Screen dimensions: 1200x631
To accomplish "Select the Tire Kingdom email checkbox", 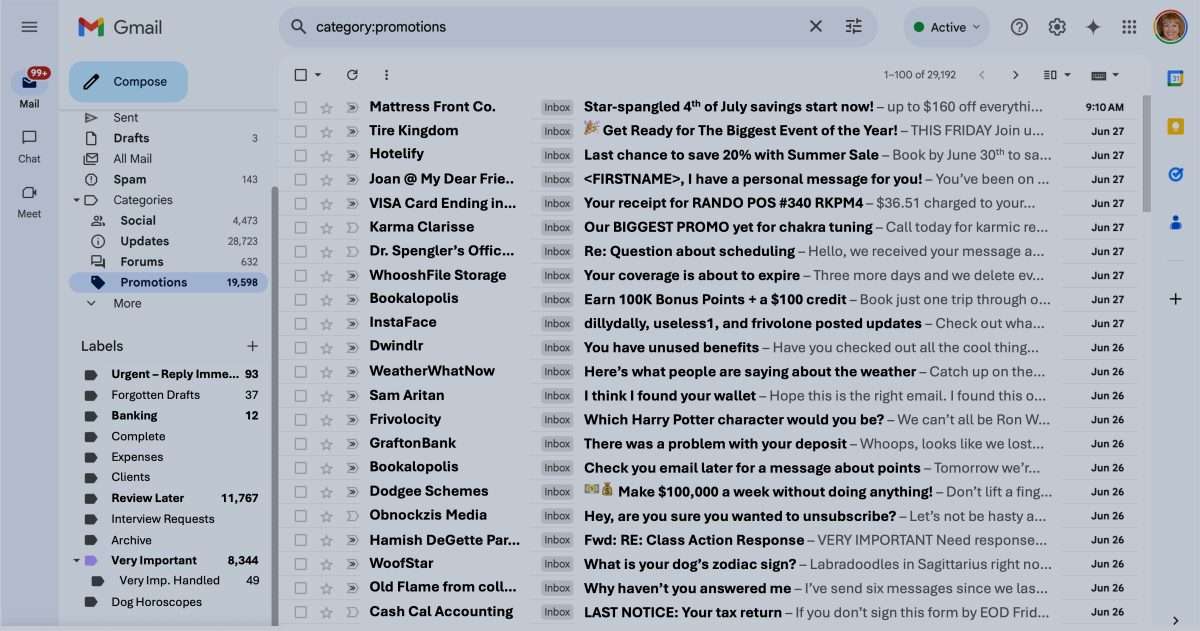I will [301, 131].
